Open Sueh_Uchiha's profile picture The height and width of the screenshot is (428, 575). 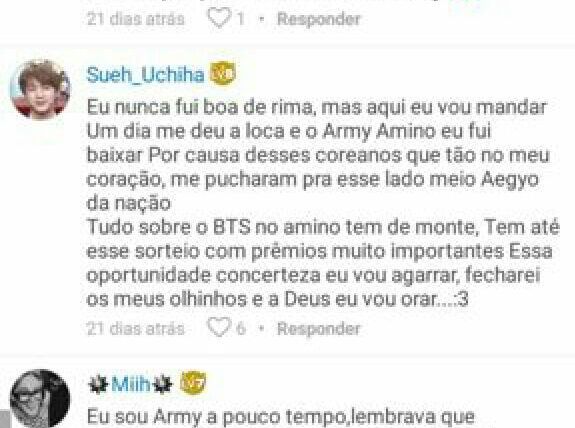pyautogui.click(x=40, y=89)
